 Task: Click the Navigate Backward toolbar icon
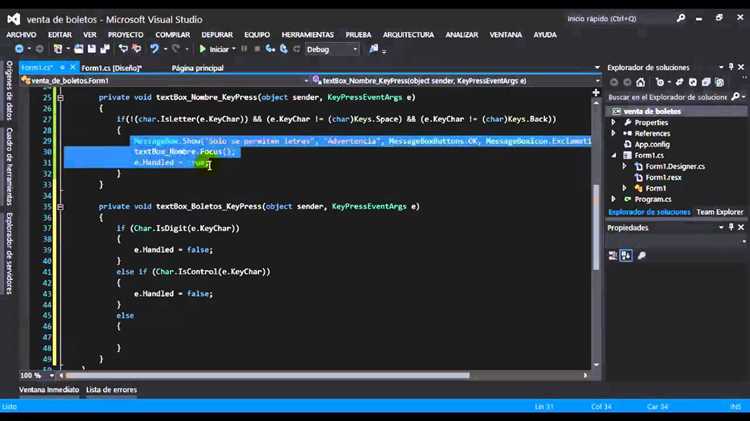click(x=19, y=49)
